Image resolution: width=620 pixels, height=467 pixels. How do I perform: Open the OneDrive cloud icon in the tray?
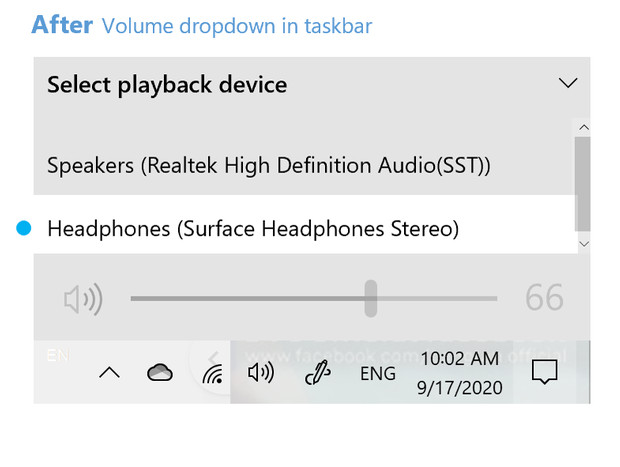159,373
